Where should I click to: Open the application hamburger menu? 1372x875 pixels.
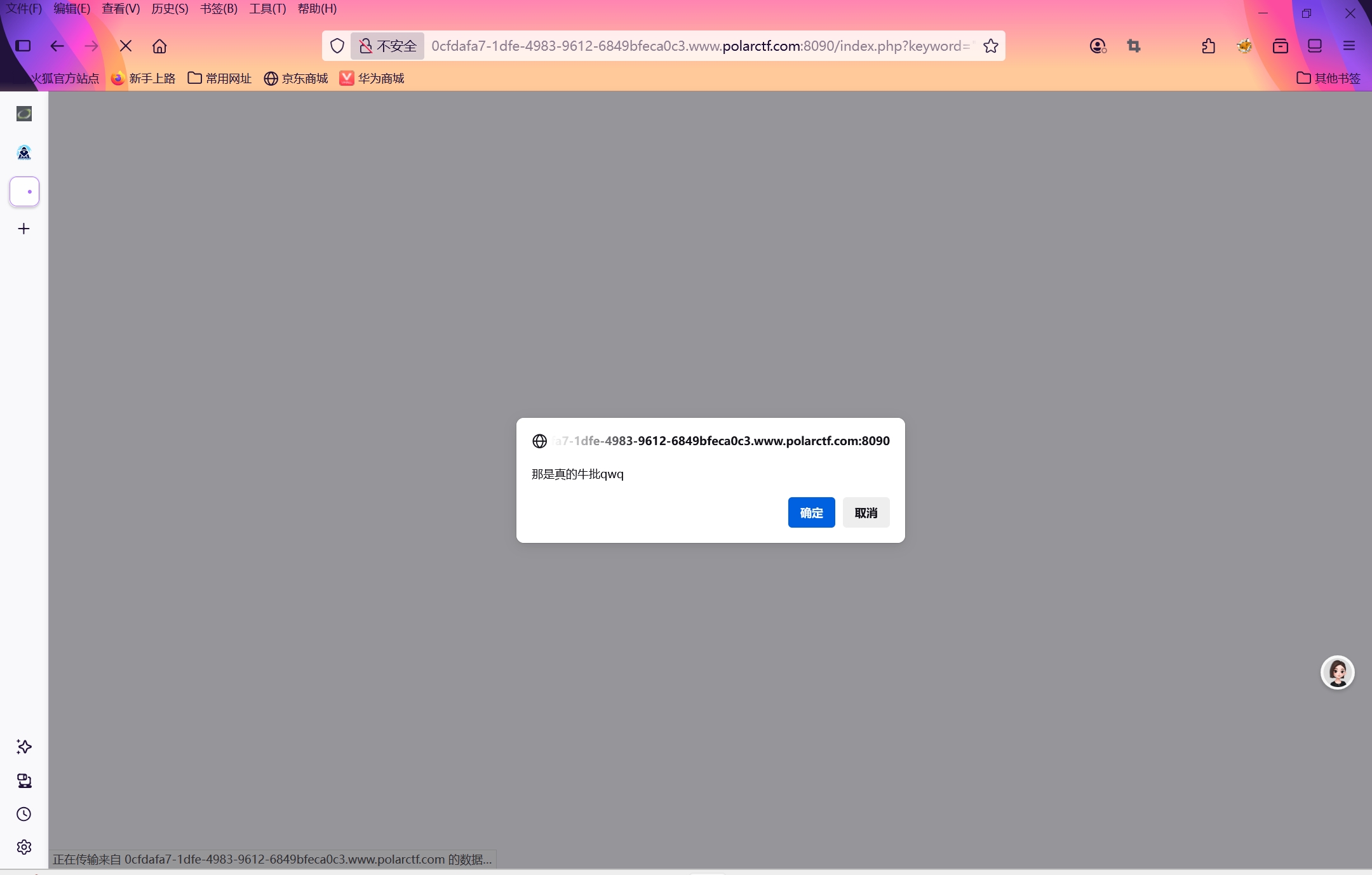[x=1349, y=46]
